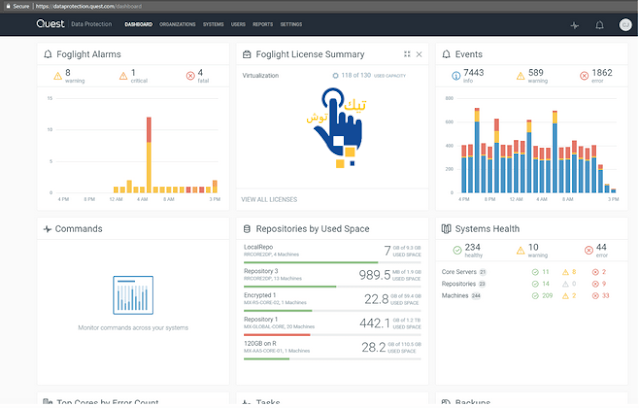Click the browser address bar URL
This screenshot has height=408, width=639.
88,6
